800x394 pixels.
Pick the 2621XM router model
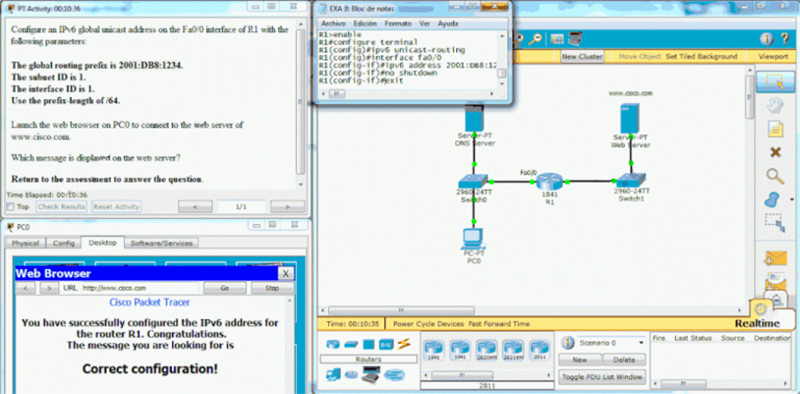(x=513, y=351)
